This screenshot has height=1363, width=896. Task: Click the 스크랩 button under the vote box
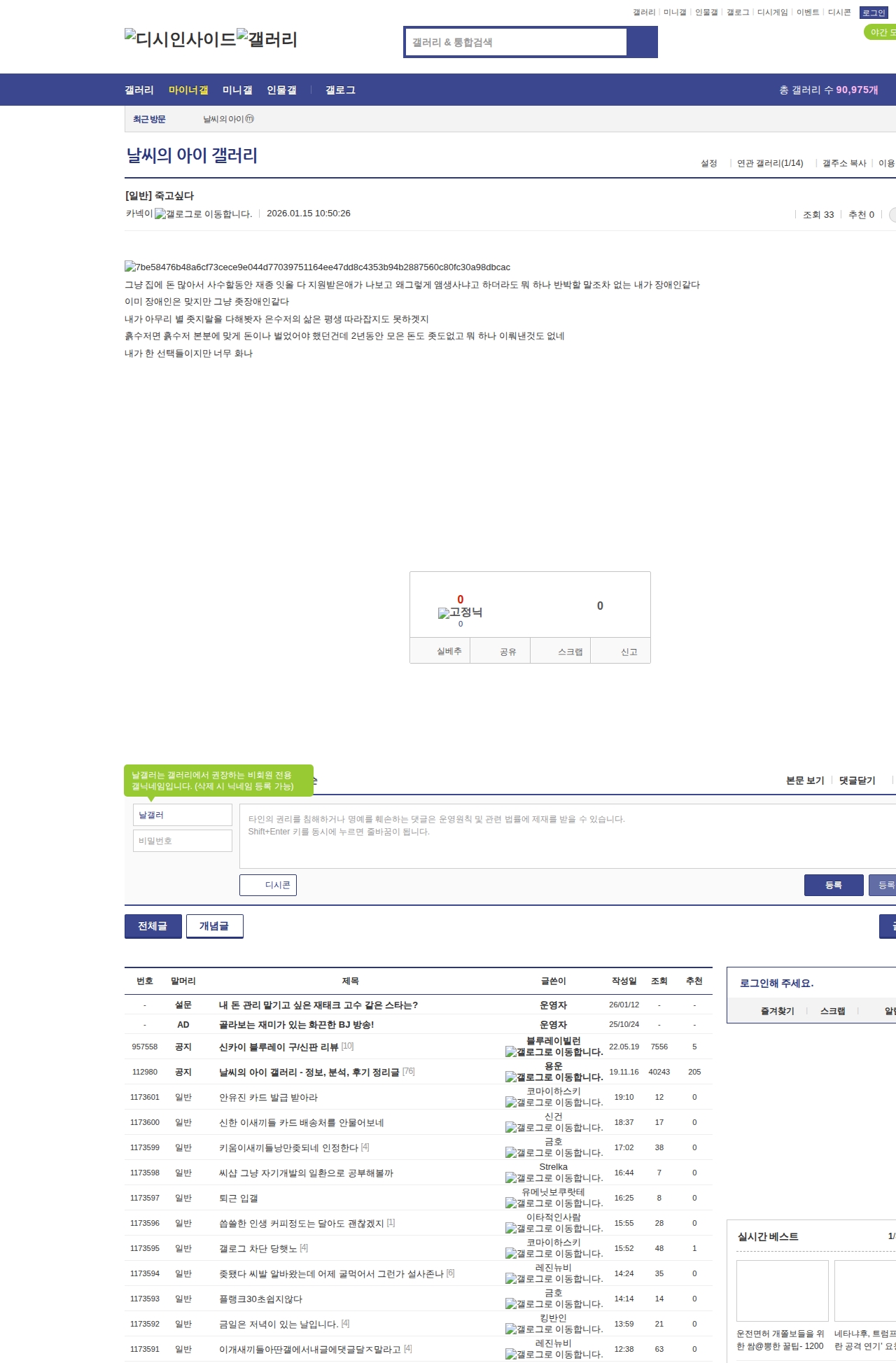[x=561, y=651]
